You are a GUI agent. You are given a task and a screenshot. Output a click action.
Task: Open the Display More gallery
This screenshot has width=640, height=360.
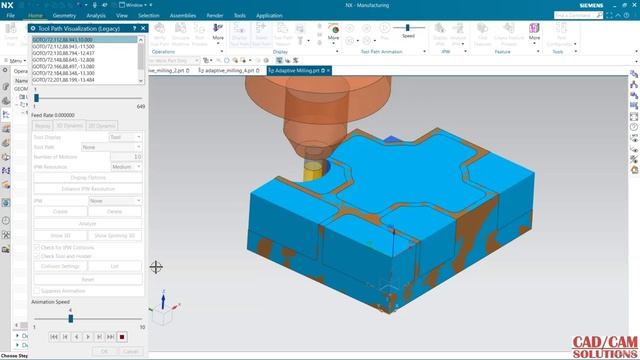333,32
